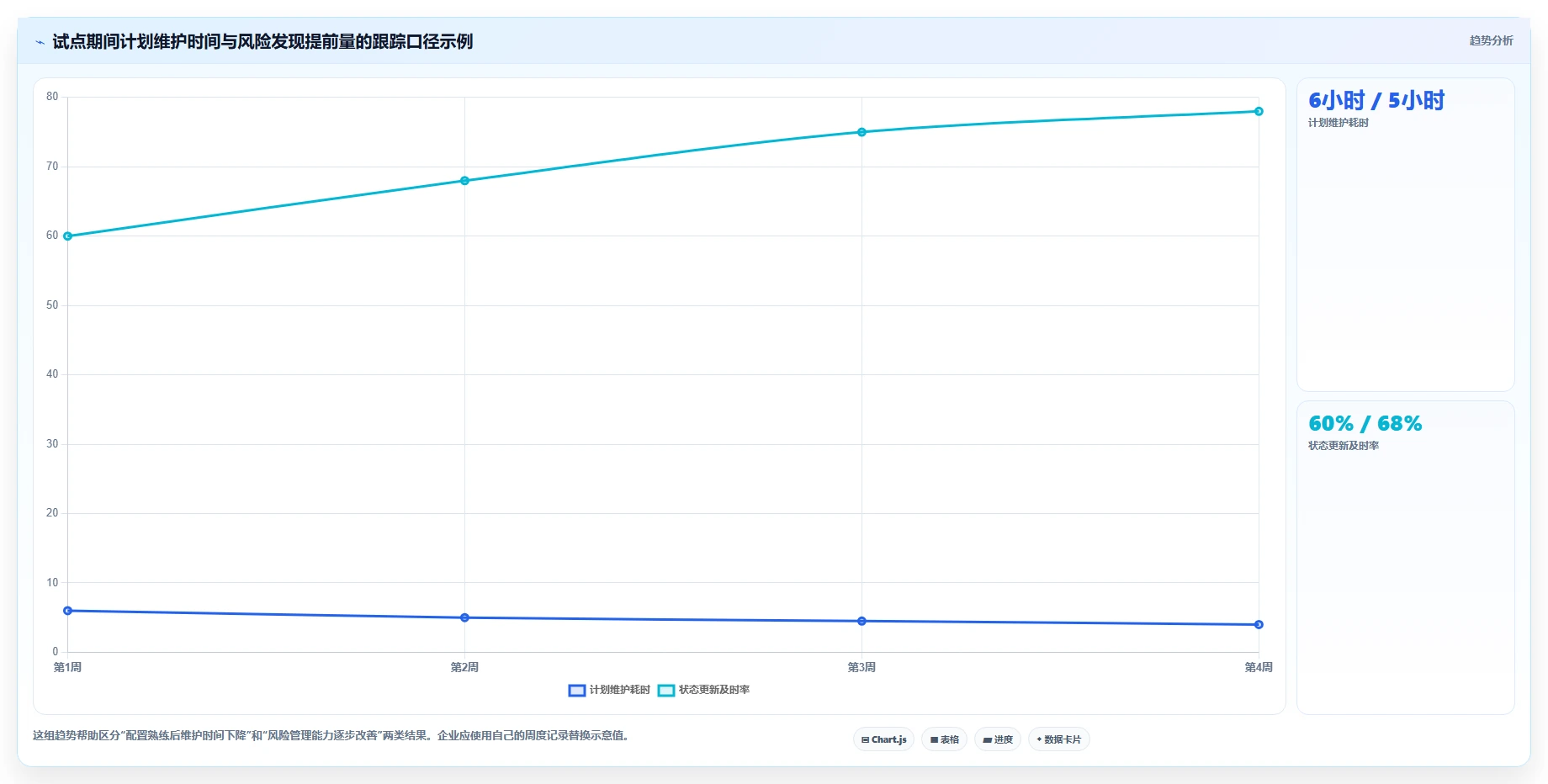Click cyan data point at 第1周
This screenshot has width=1548, height=784.
68,236
